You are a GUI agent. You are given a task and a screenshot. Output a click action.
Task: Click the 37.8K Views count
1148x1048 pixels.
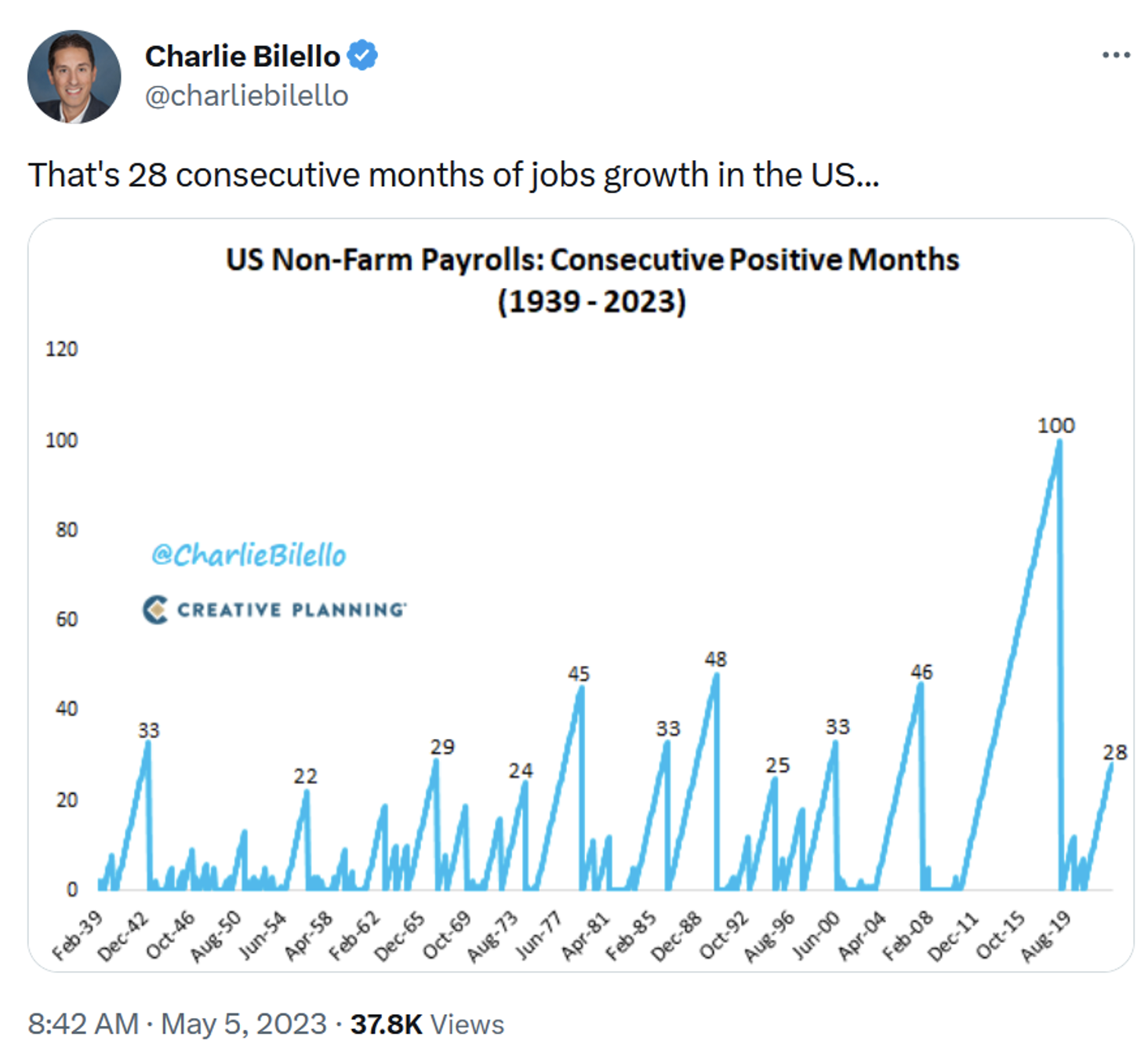427,1024
